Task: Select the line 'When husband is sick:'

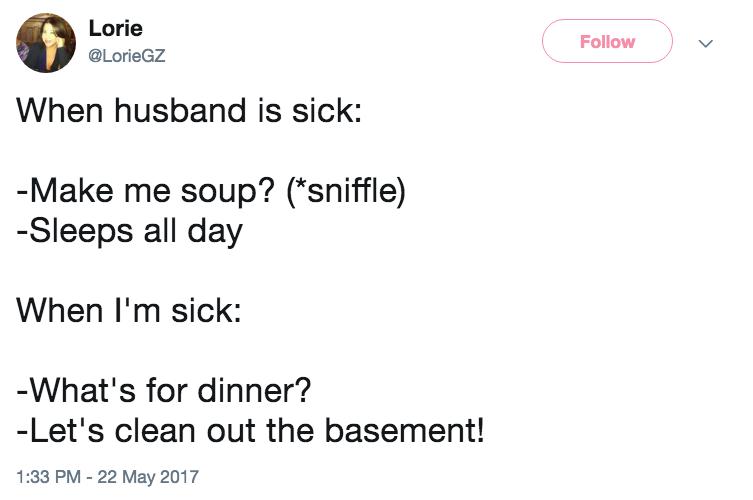Action: tap(189, 110)
